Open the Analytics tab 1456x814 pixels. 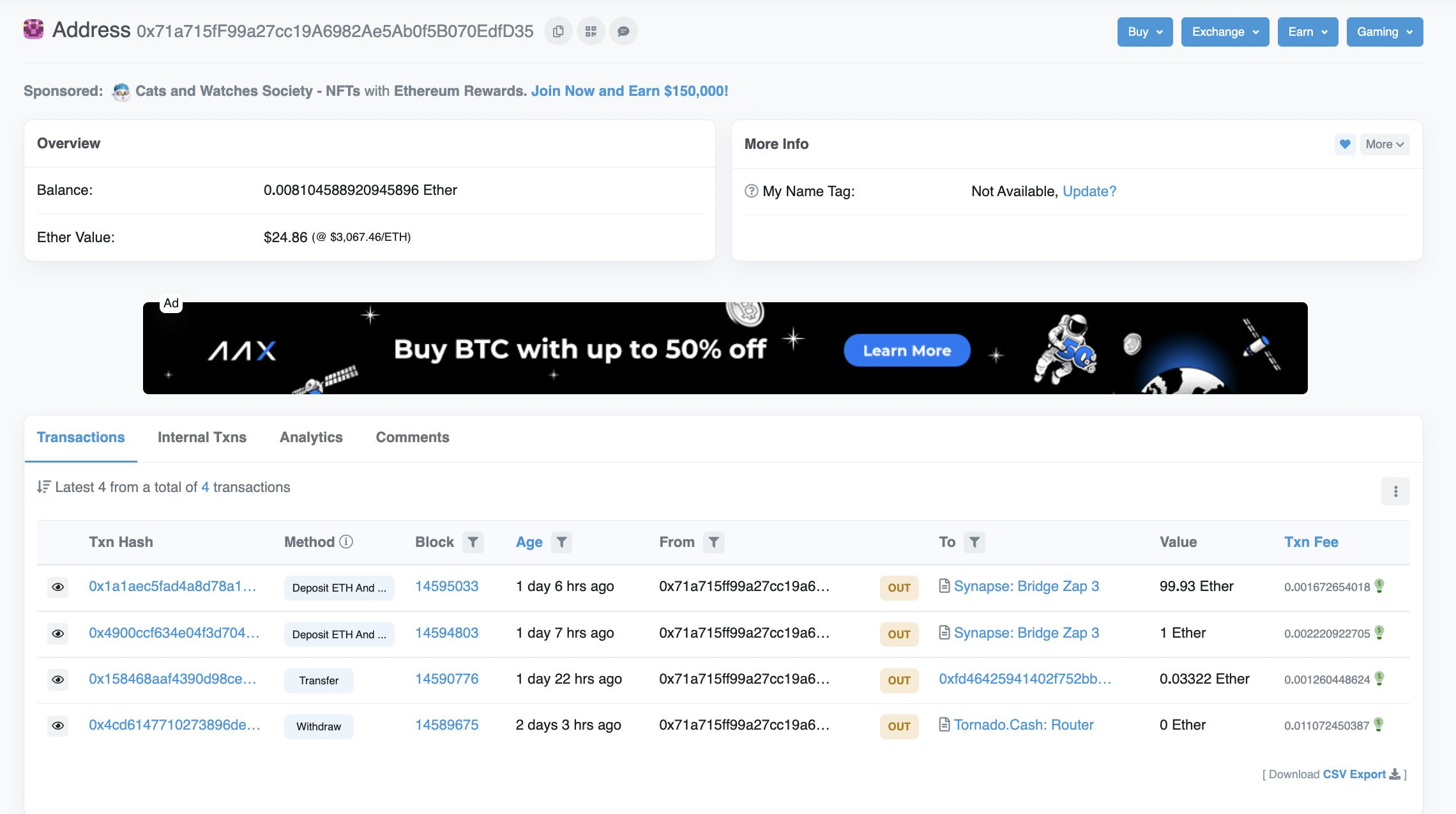click(311, 438)
